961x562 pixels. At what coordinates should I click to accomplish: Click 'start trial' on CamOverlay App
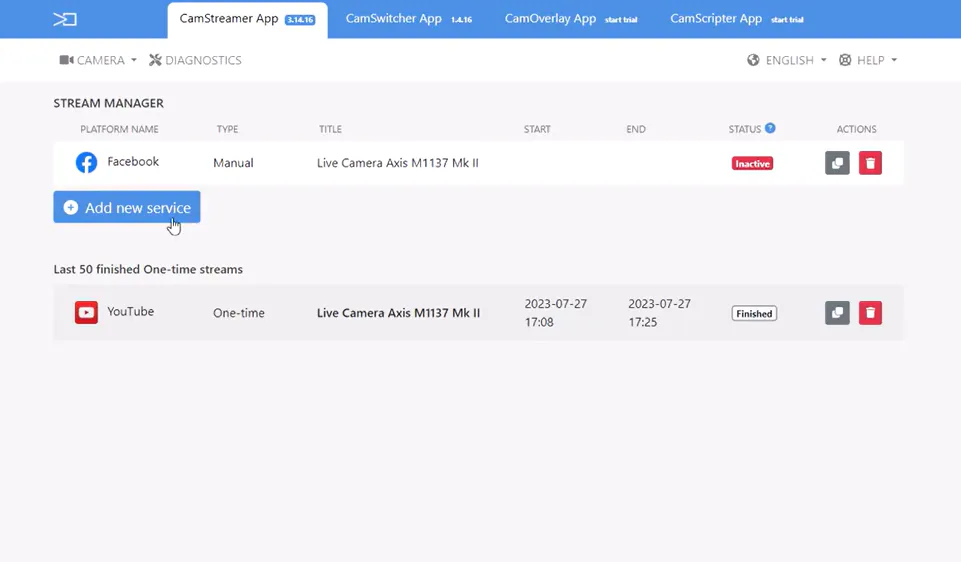(x=621, y=20)
